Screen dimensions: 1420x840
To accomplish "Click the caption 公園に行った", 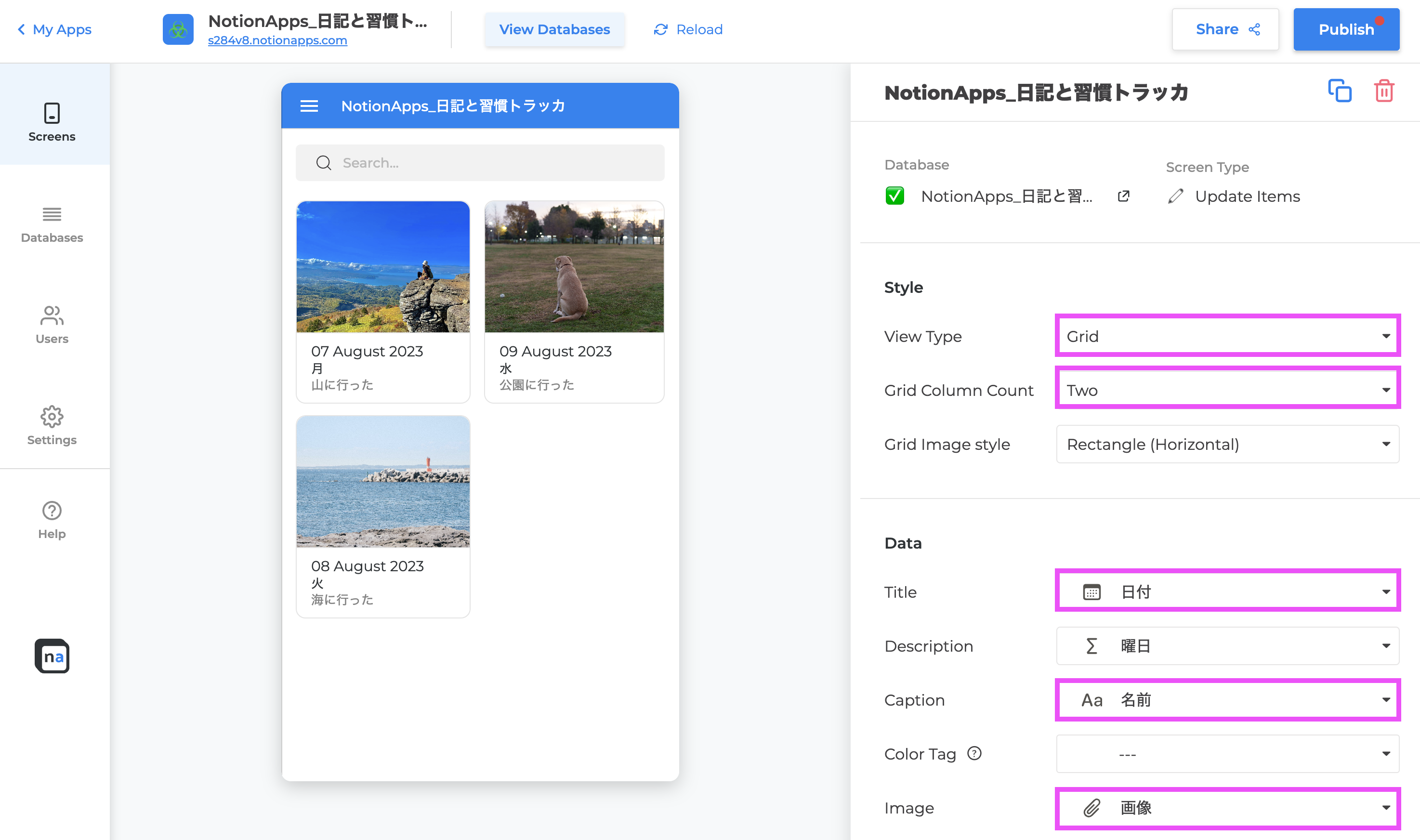I will tap(537, 385).
